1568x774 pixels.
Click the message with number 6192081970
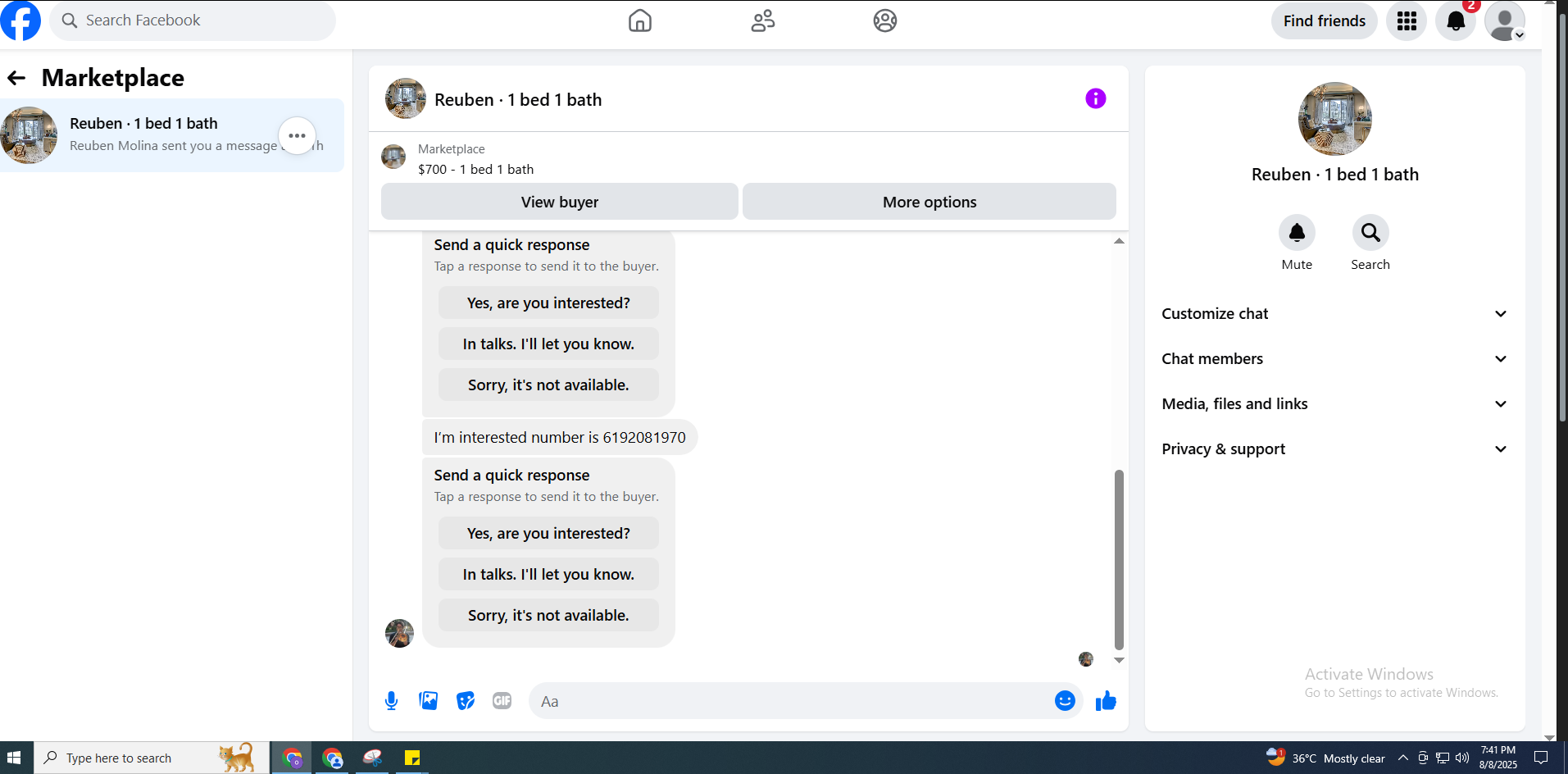560,437
